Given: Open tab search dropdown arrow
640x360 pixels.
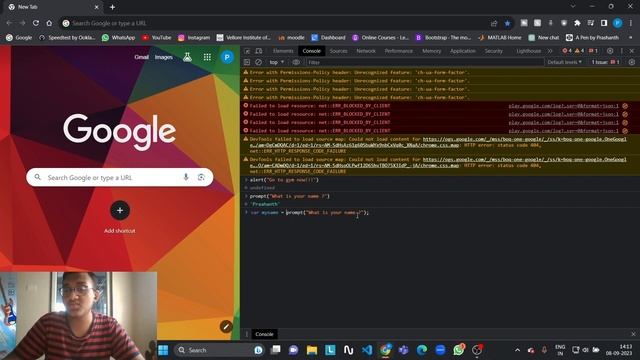Looking at the screenshot, I should [573, 7].
